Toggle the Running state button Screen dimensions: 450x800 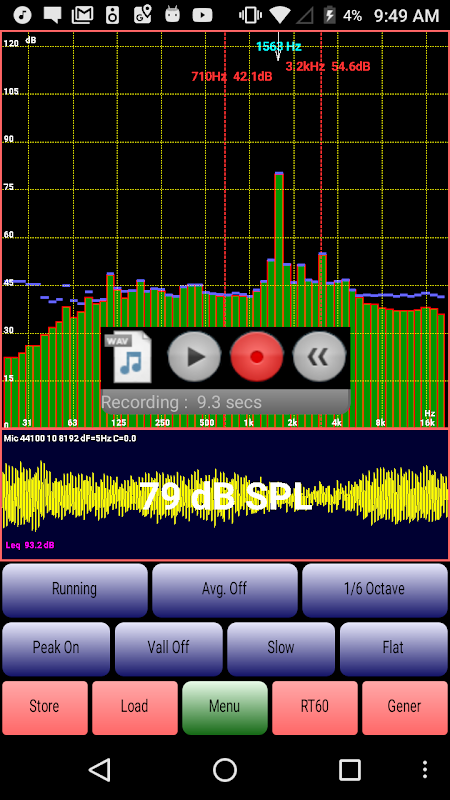point(75,590)
